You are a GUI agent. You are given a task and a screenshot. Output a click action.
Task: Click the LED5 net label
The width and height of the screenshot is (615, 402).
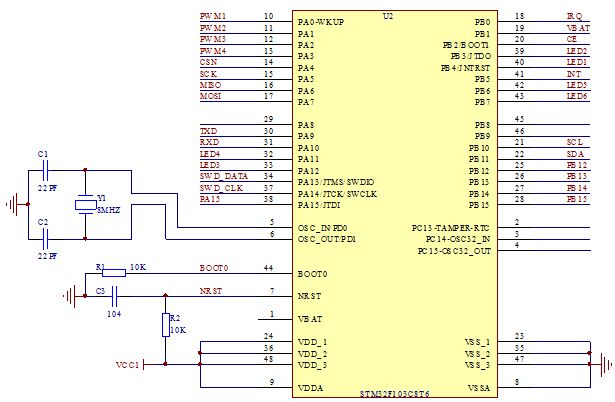577,85
